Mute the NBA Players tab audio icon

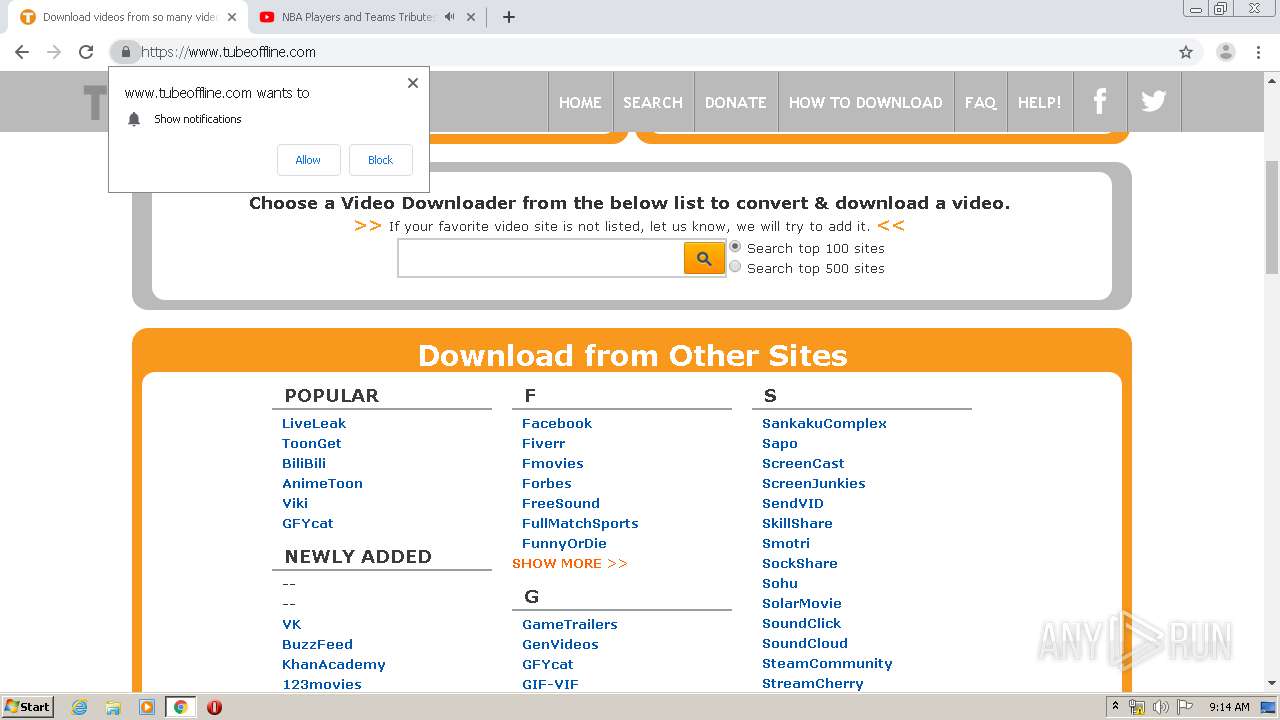point(449,17)
